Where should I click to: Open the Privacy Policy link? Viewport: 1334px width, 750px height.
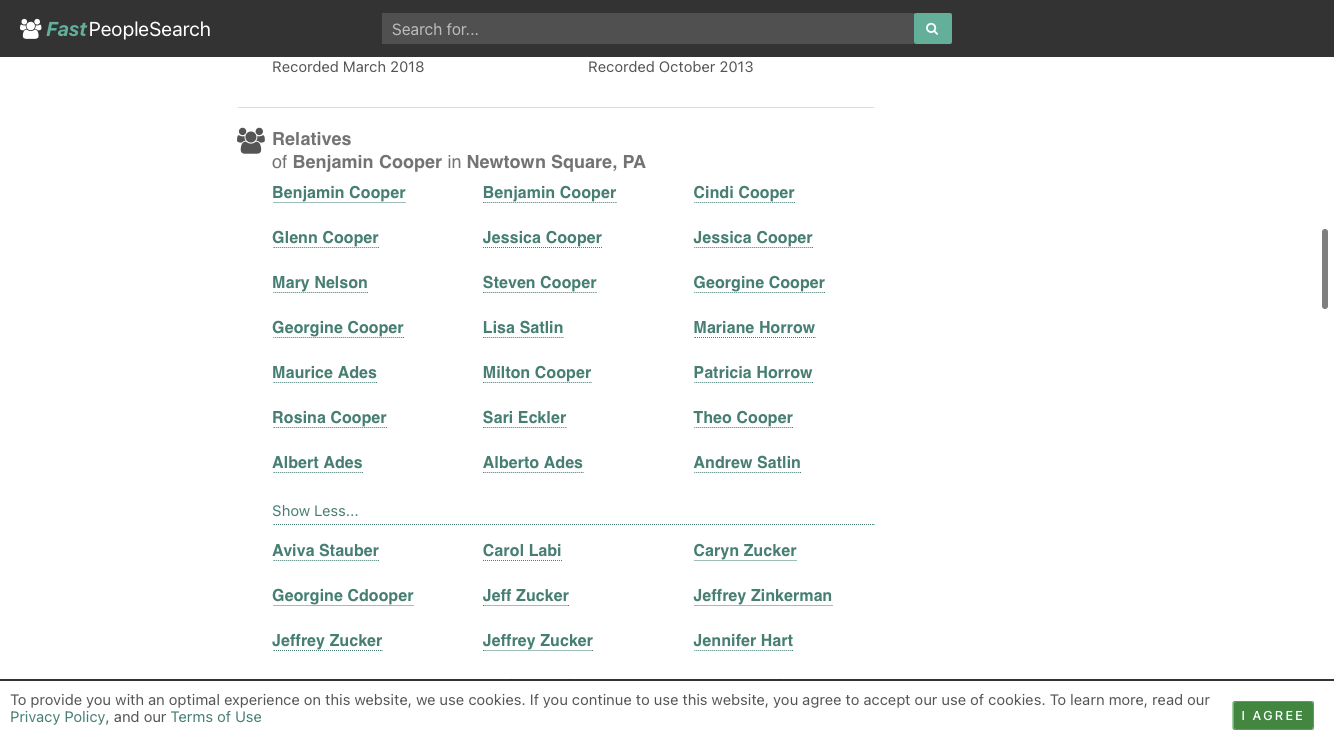(58, 717)
